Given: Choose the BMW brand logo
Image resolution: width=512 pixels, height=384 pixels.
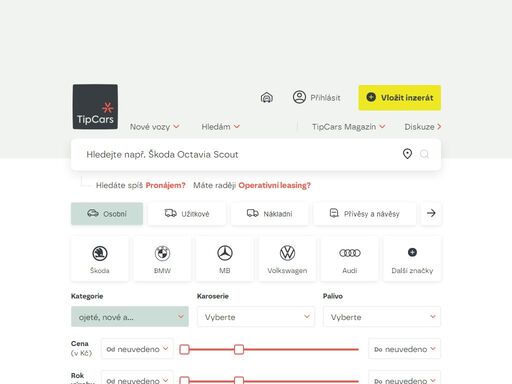Looking at the screenshot, I should pyautogui.click(x=162, y=253).
